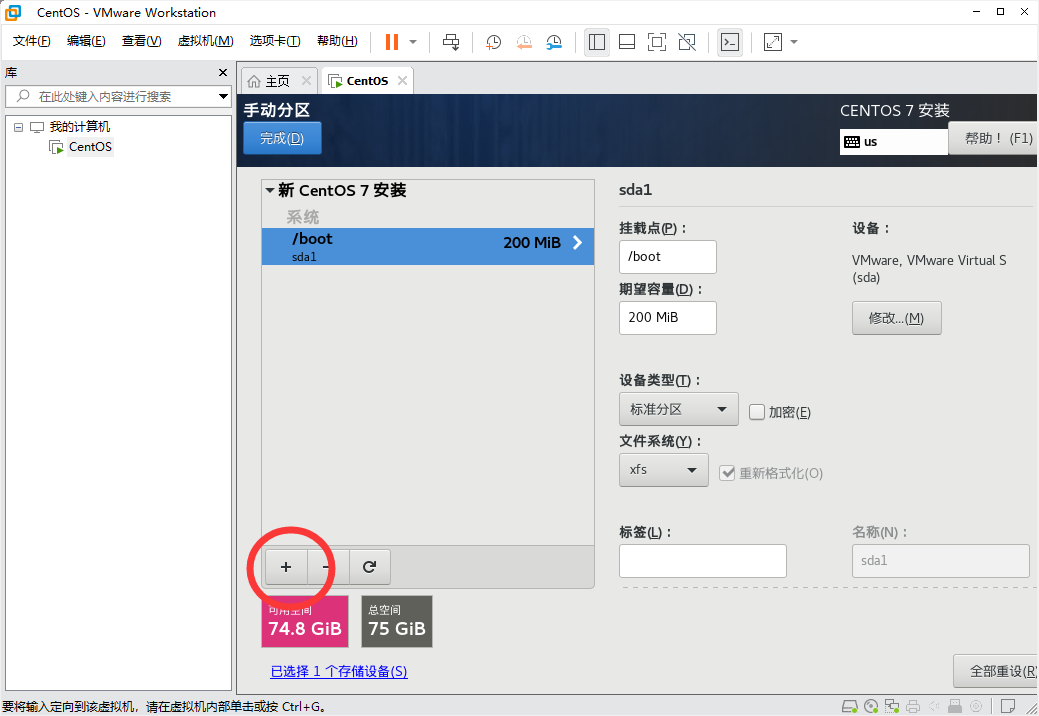
Task: Switch to Unity mode icon
Action: 687,42
